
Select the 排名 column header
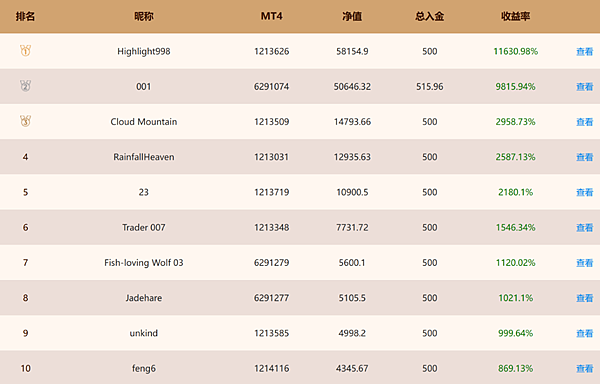point(25,16)
